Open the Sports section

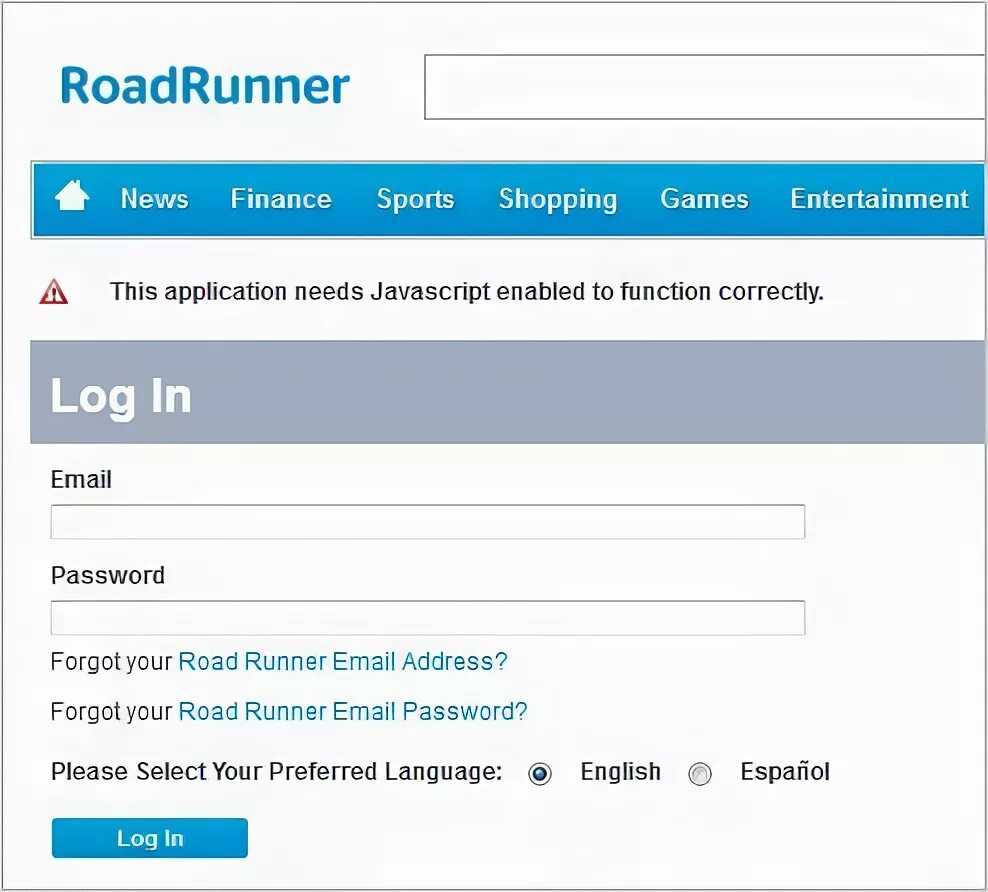(415, 200)
